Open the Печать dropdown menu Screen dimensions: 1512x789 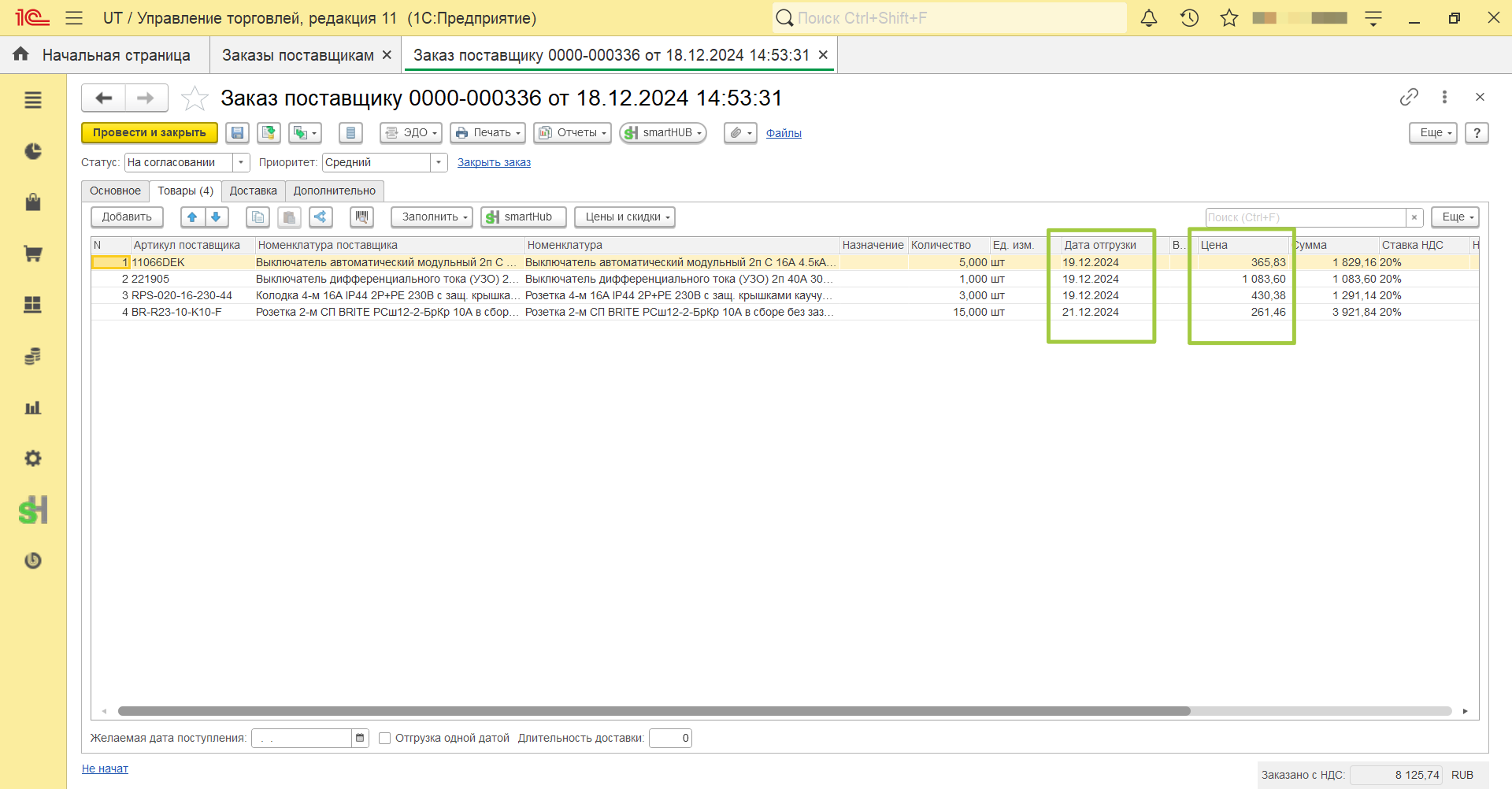(487, 133)
